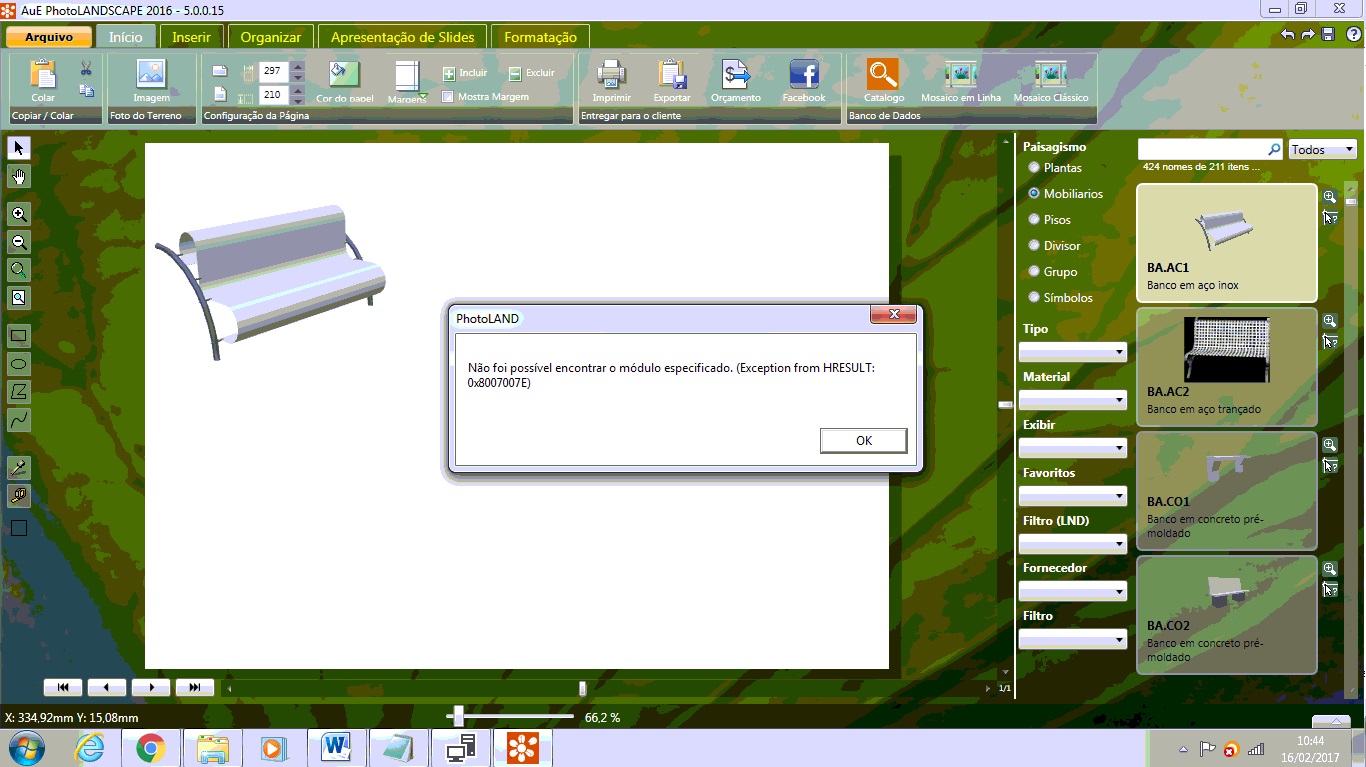
Task: Switch to the Inserir tab
Action: [x=191, y=37]
